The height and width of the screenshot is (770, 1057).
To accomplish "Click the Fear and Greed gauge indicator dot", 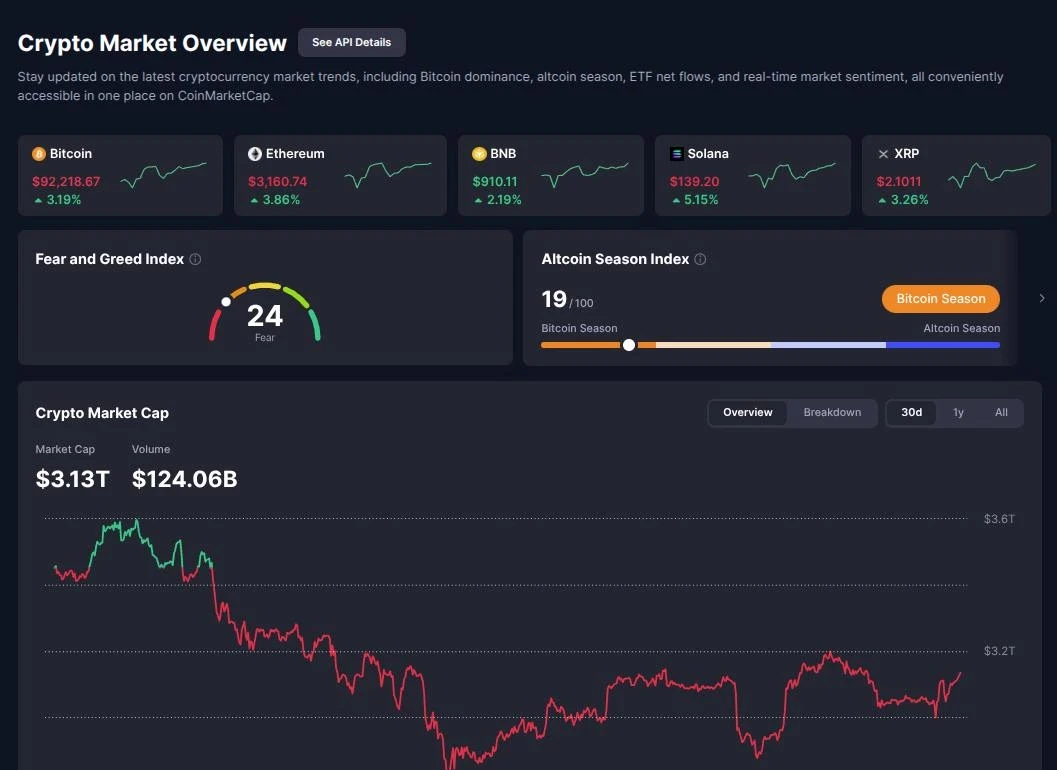I will click(226, 301).
